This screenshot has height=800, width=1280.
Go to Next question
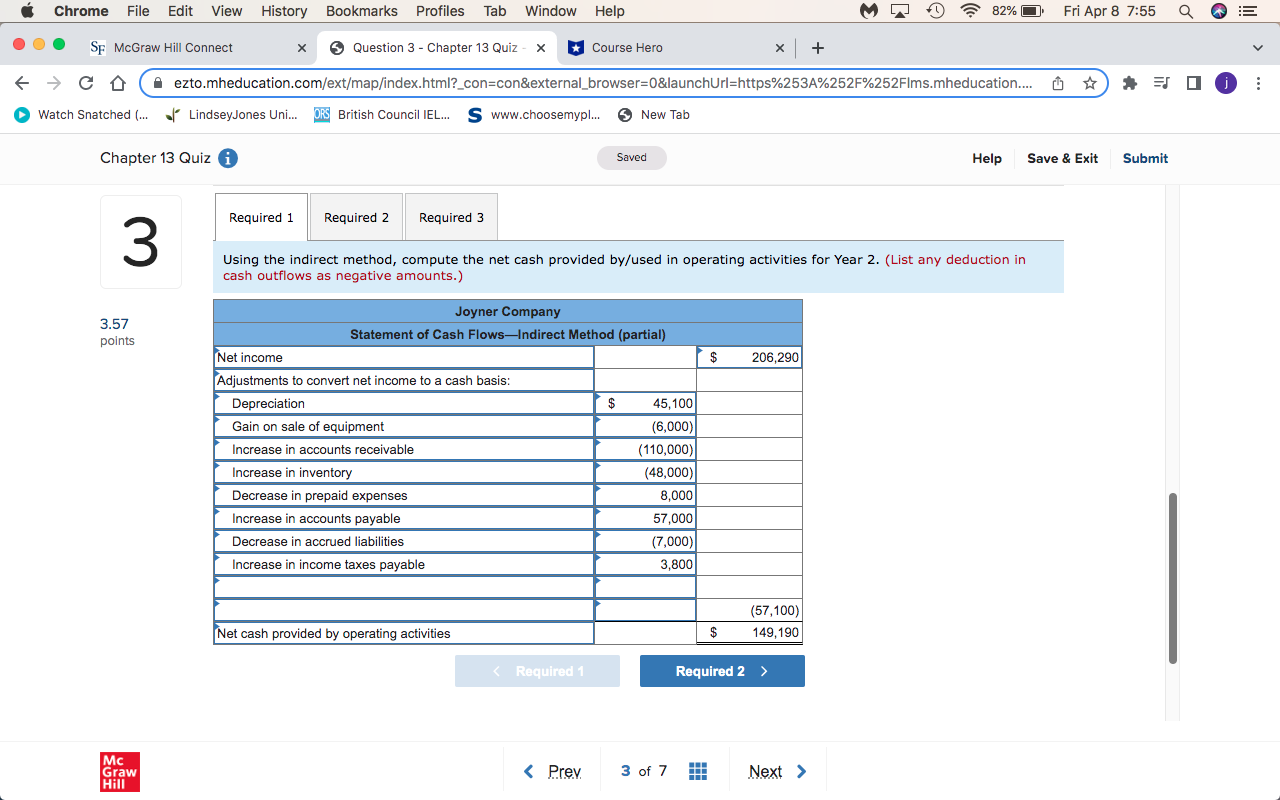click(x=777, y=771)
